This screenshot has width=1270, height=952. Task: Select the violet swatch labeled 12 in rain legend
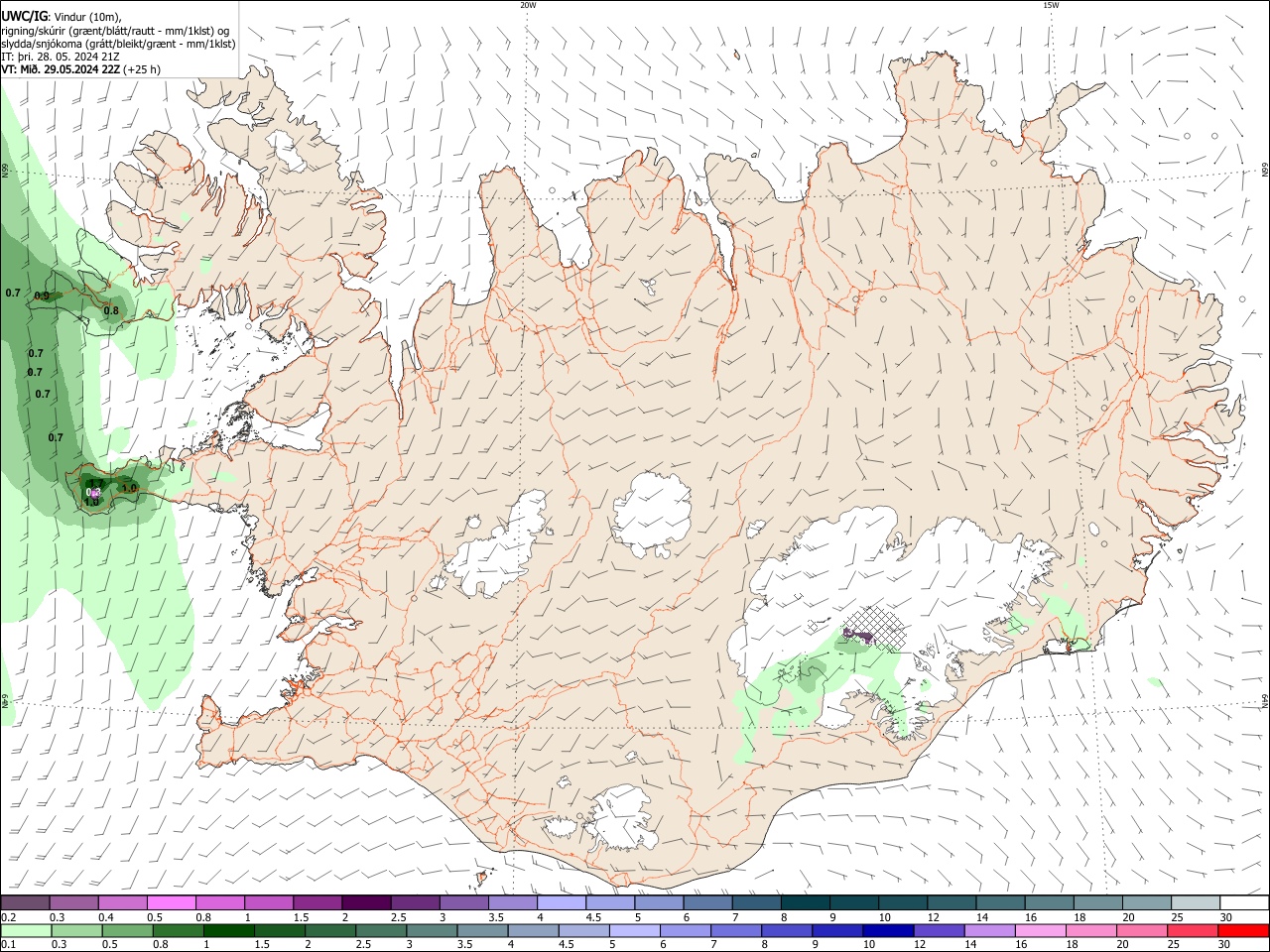coord(938,931)
